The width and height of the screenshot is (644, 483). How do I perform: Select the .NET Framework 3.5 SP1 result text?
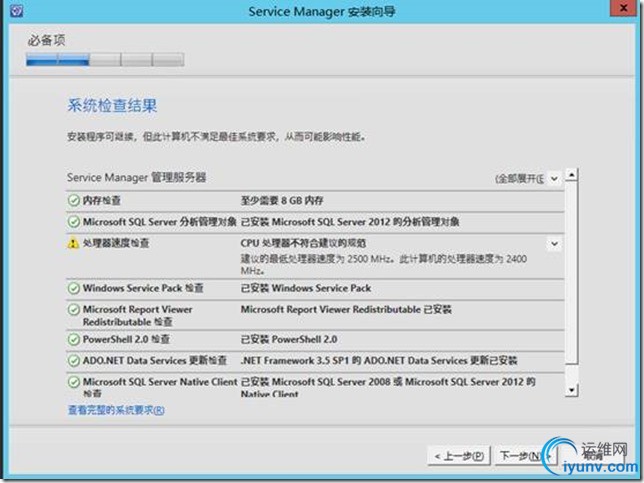click(379, 361)
